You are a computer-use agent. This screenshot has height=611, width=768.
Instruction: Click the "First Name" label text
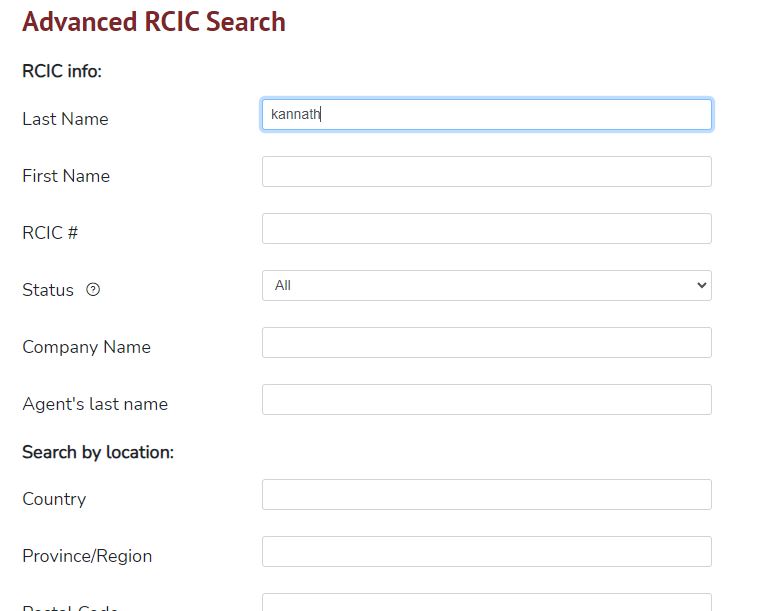pyautogui.click(x=66, y=176)
